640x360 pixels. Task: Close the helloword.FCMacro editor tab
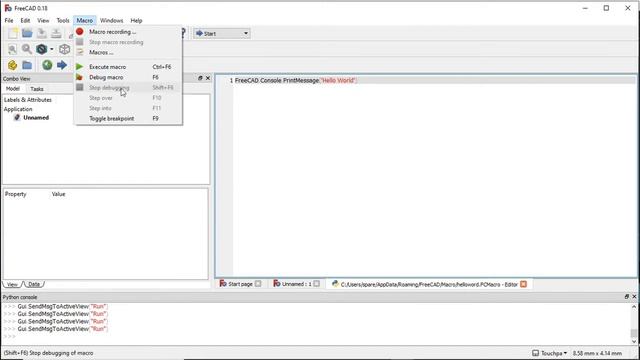(x=523, y=284)
